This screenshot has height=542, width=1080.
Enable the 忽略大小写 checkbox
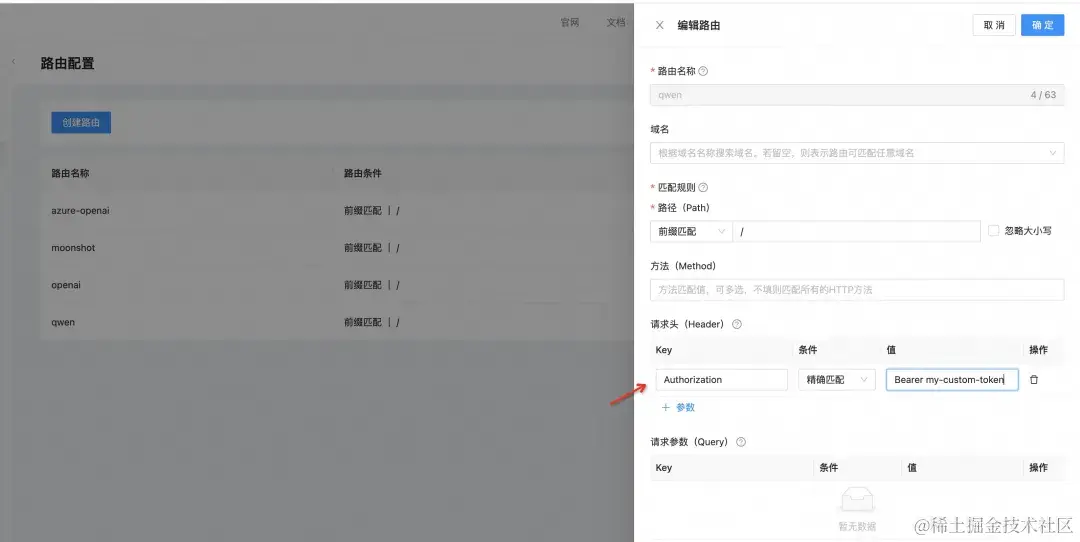click(993, 231)
